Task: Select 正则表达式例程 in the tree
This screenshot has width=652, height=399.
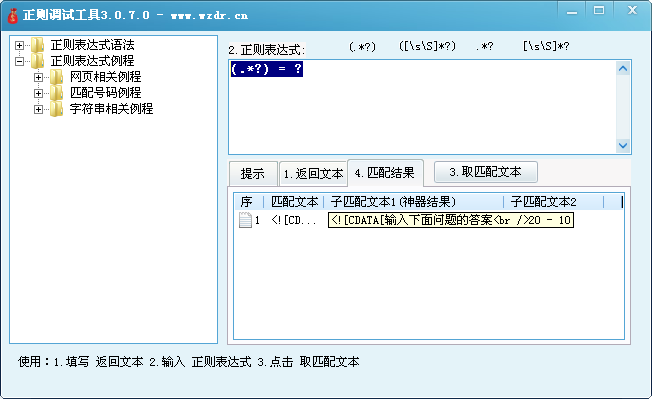Action: 92,61
